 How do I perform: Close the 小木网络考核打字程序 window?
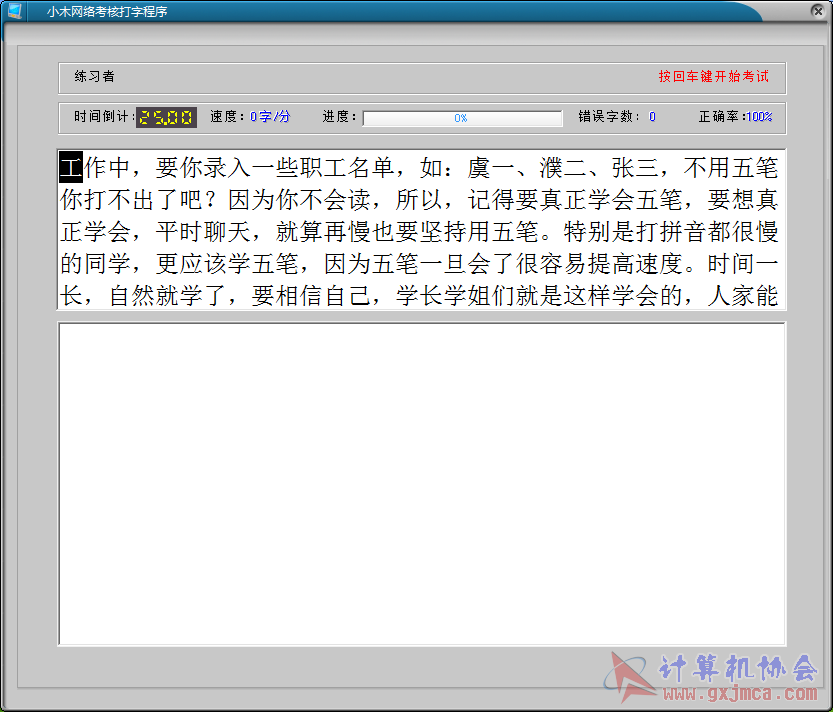coord(818,11)
